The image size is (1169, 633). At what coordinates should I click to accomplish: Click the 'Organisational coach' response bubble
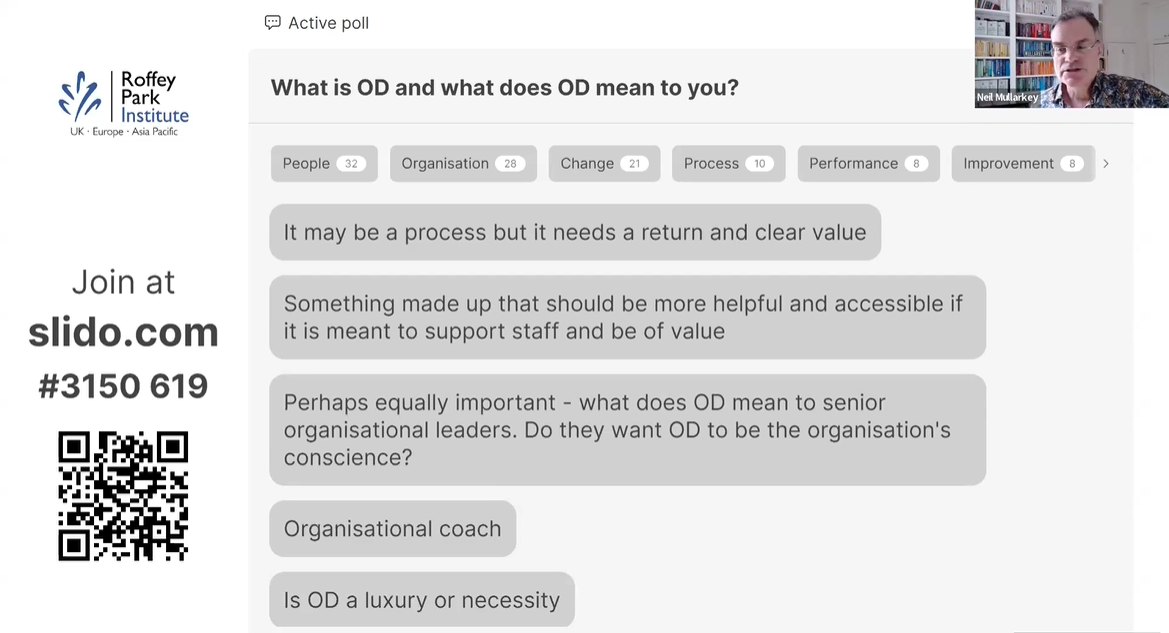tap(393, 529)
